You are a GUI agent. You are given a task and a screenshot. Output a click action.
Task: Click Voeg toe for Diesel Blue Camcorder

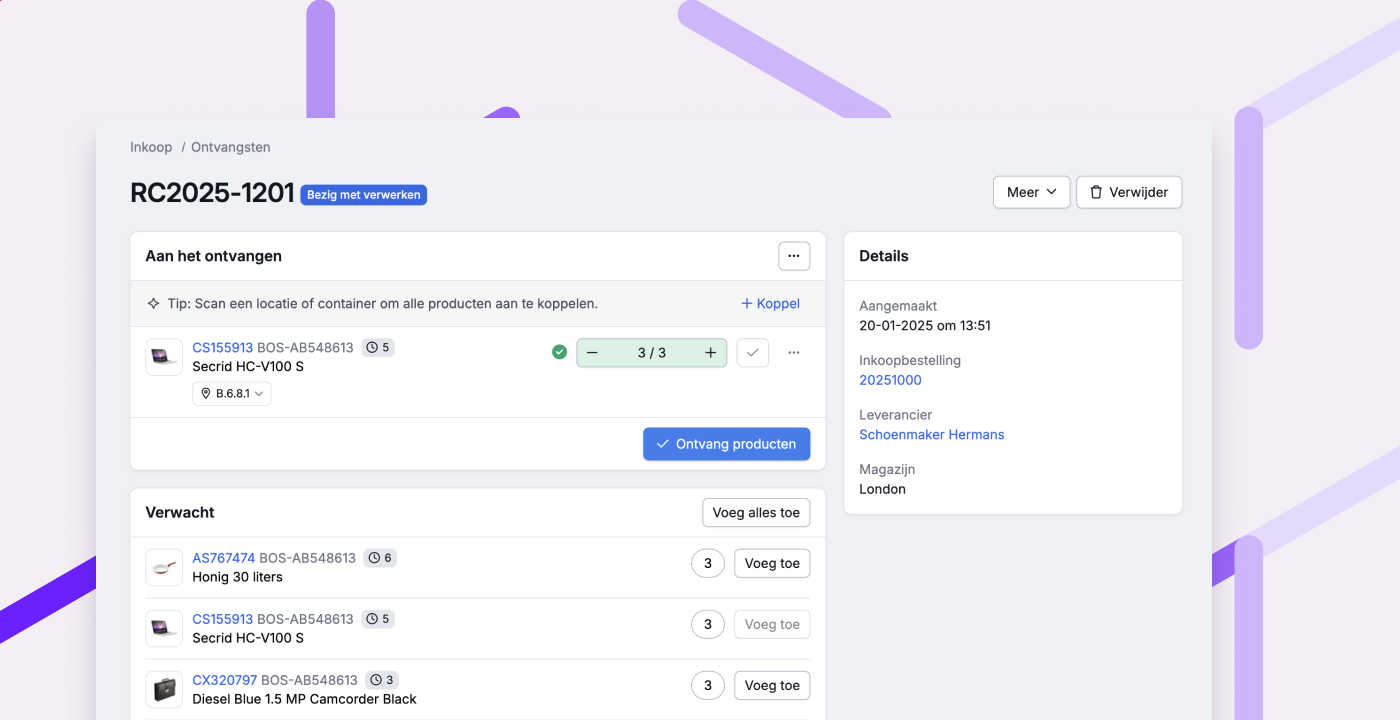[x=772, y=686]
